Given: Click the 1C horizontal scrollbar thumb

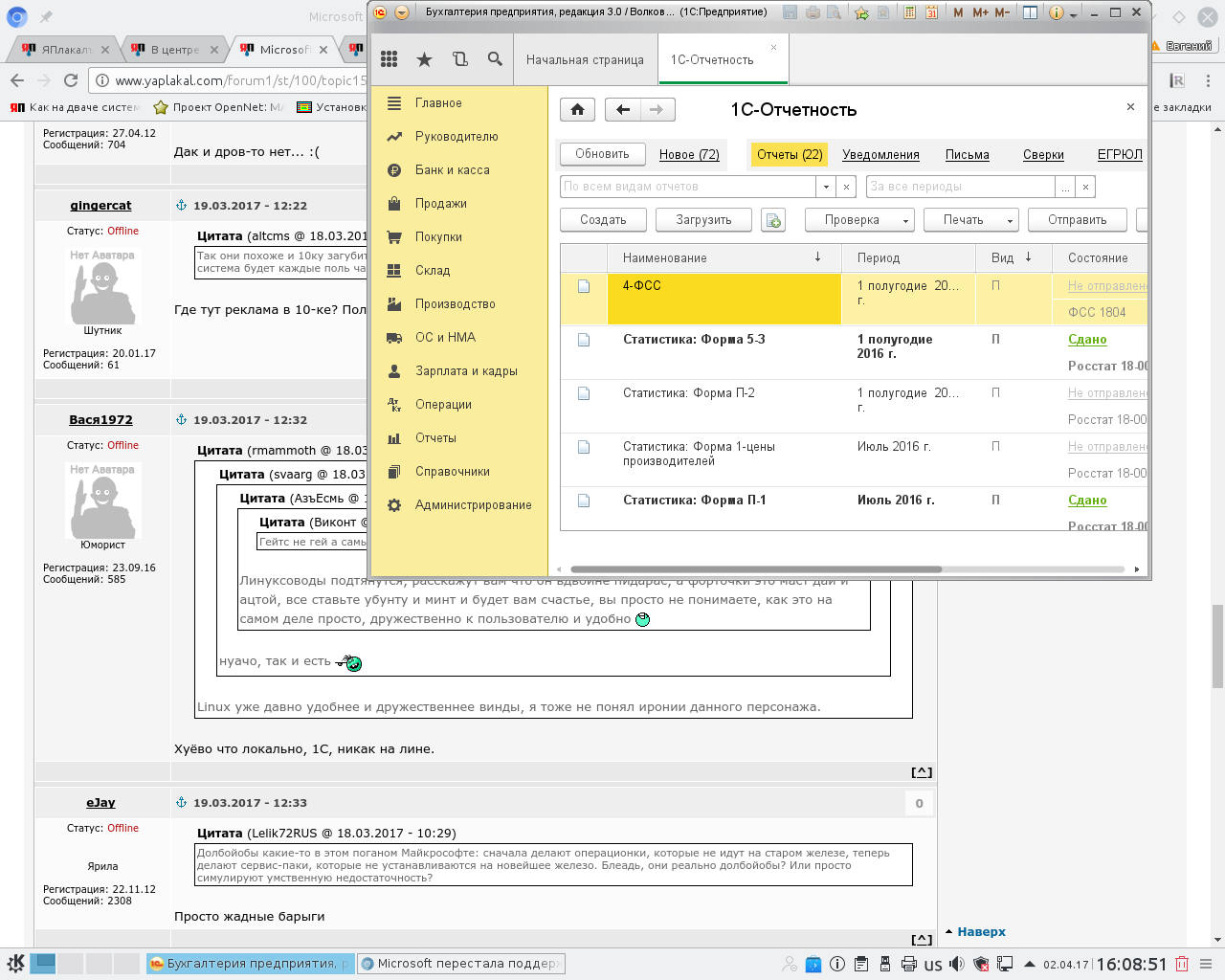Looking at the screenshot, I should point(756,569).
